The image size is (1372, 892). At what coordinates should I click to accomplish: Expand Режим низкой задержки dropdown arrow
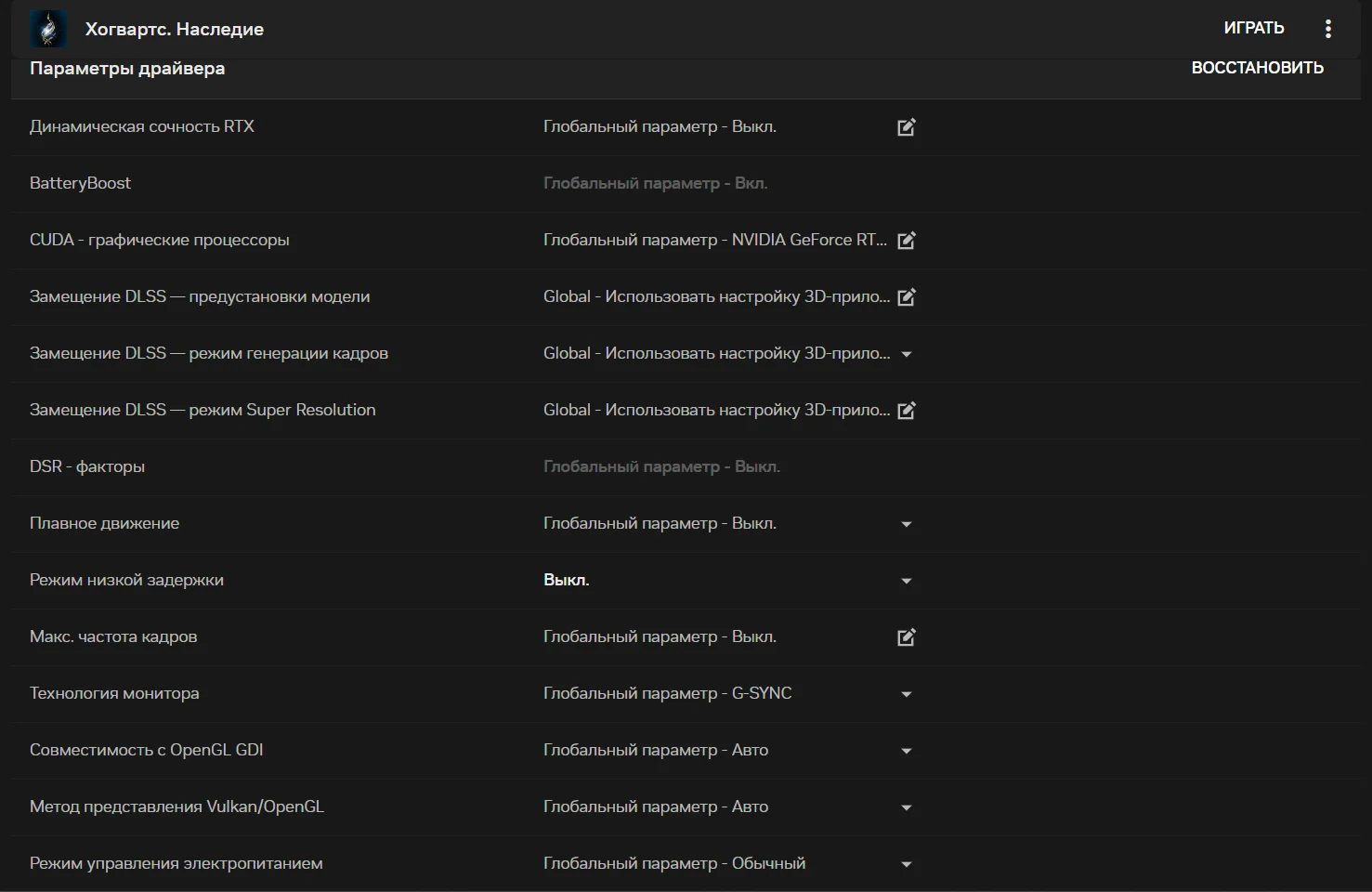[x=907, y=581]
